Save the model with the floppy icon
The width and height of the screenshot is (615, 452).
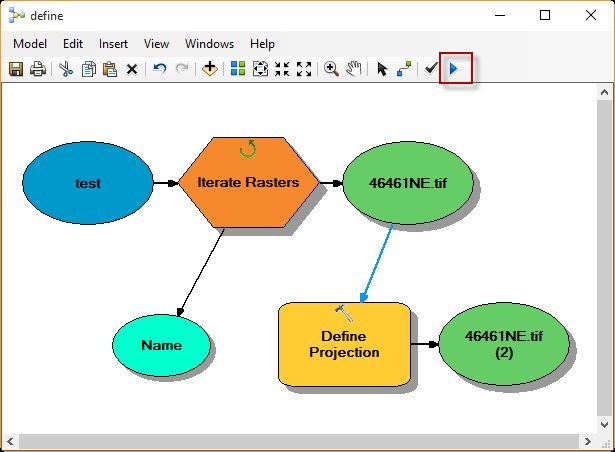pos(16,69)
